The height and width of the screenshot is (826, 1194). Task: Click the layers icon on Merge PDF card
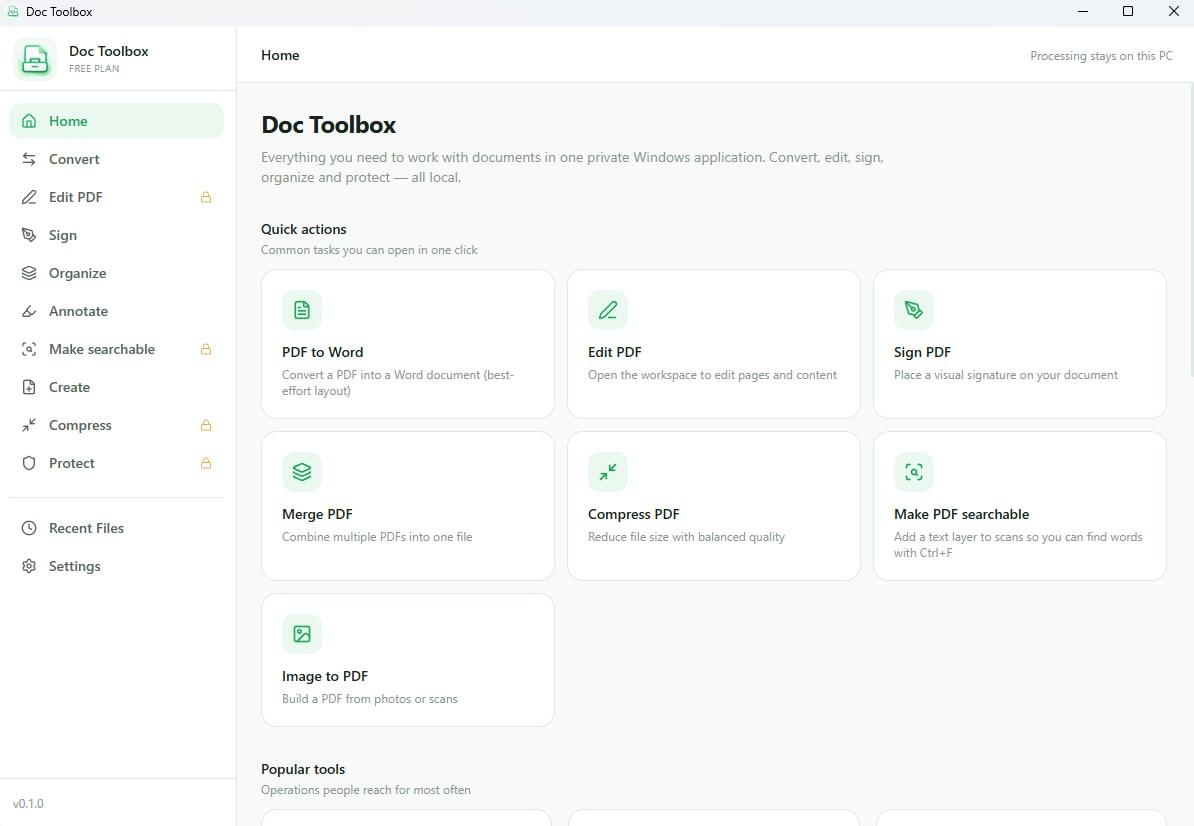302,472
